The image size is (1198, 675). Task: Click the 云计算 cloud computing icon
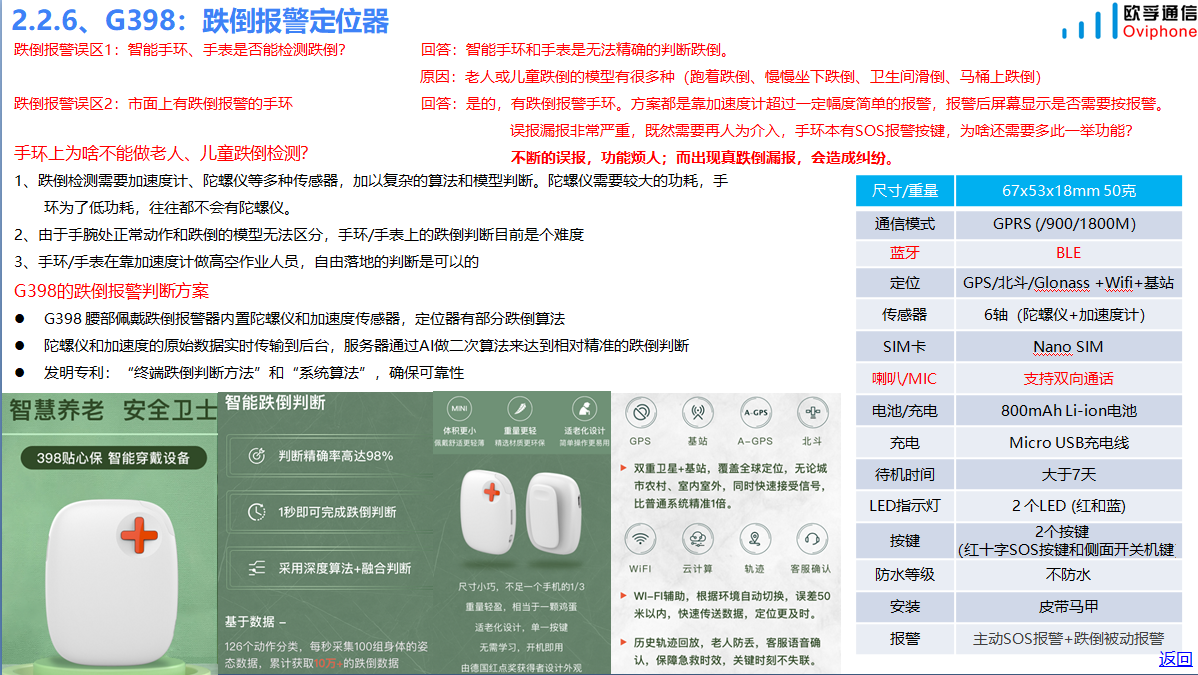698,540
